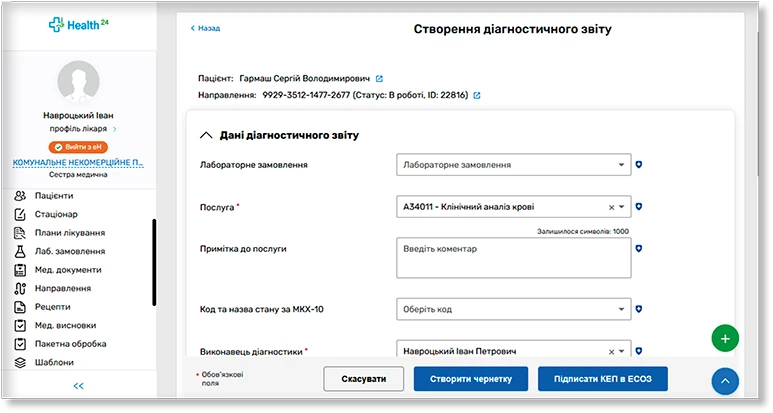The width and height of the screenshot is (773, 413).
Task: Go to Пацієнти menu item
Action: (54, 196)
